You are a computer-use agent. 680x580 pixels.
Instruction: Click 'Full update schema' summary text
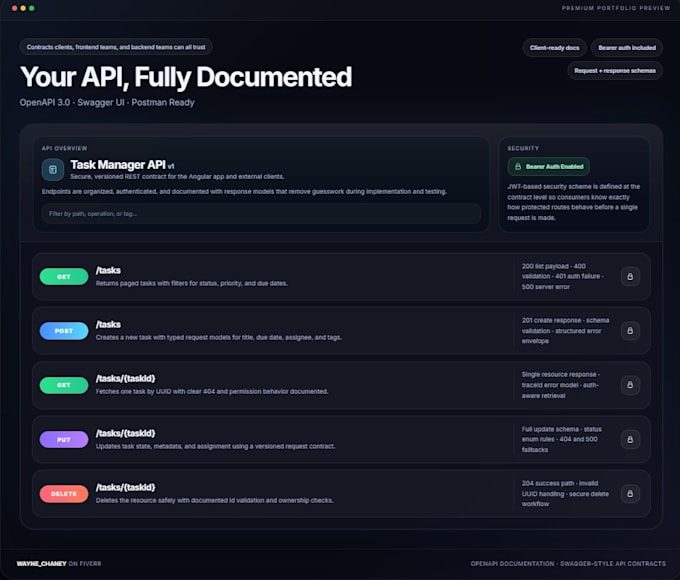562,439
